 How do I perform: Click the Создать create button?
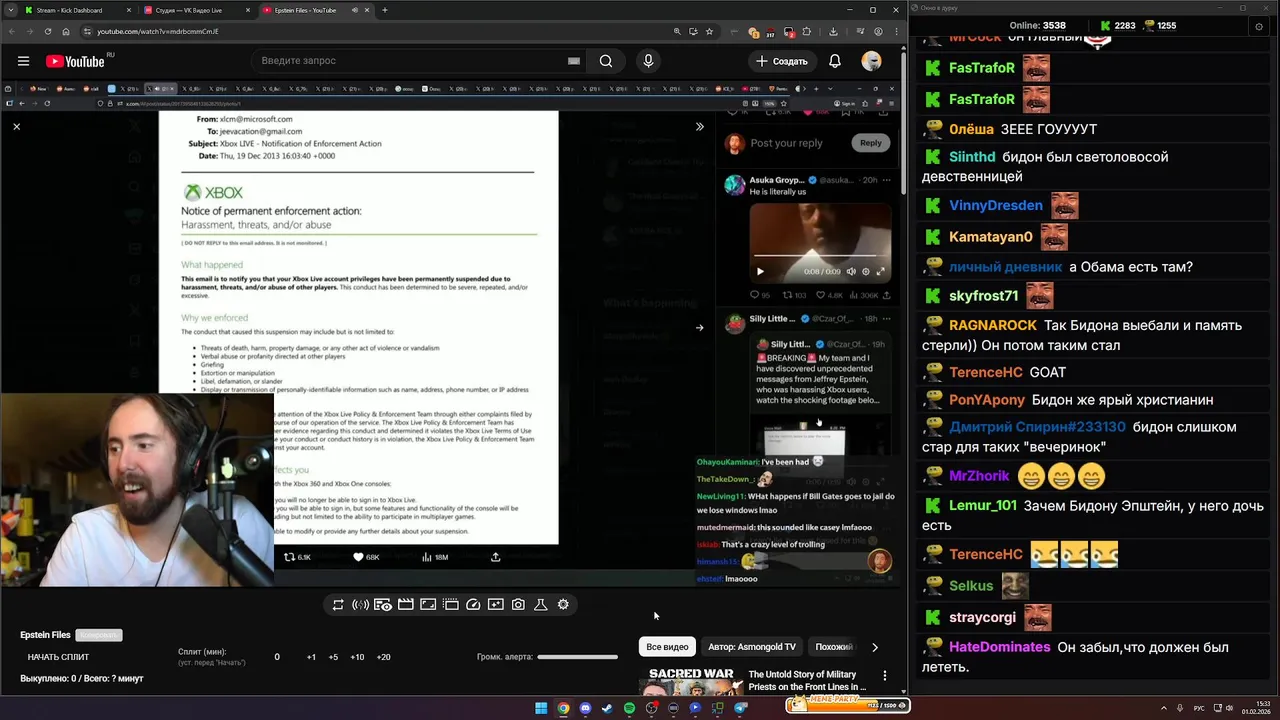pyautogui.click(x=781, y=61)
